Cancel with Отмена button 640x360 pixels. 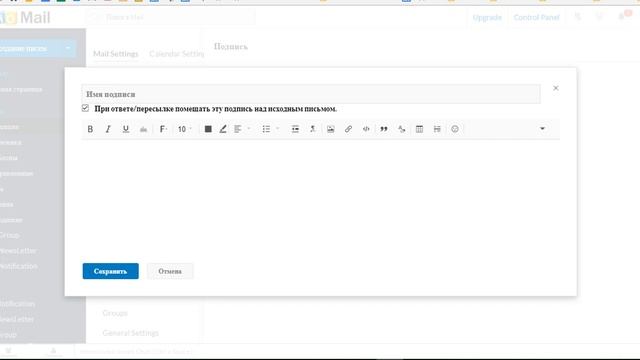pyautogui.click(x=170, y=271)
